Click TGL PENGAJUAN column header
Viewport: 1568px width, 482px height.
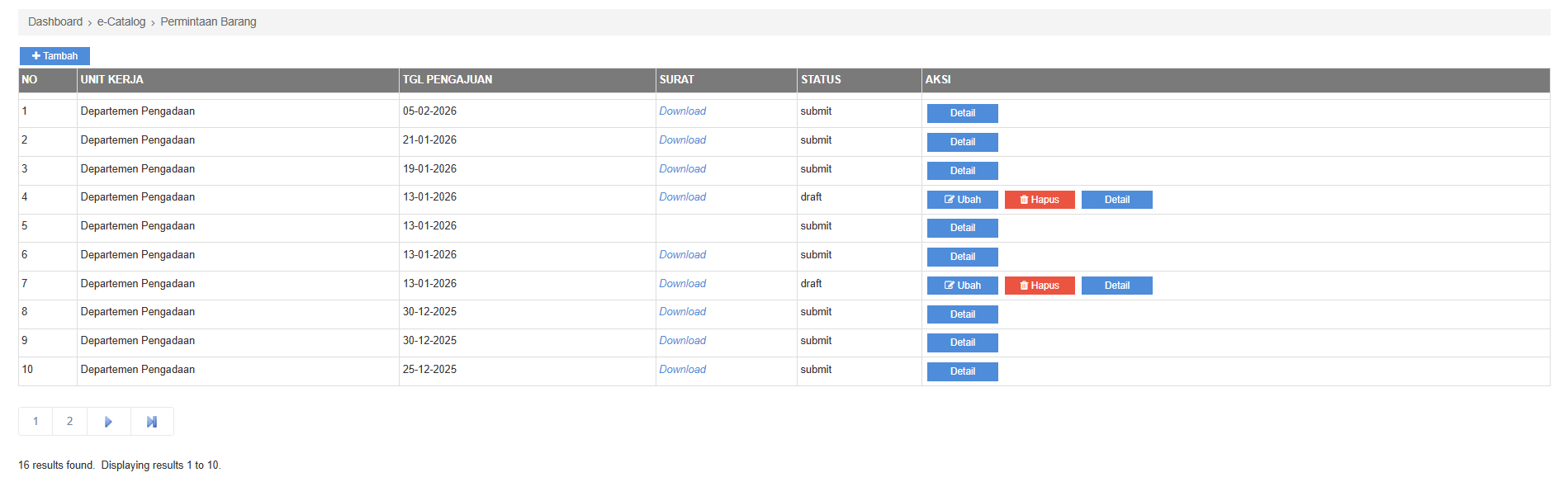point(448,80)
